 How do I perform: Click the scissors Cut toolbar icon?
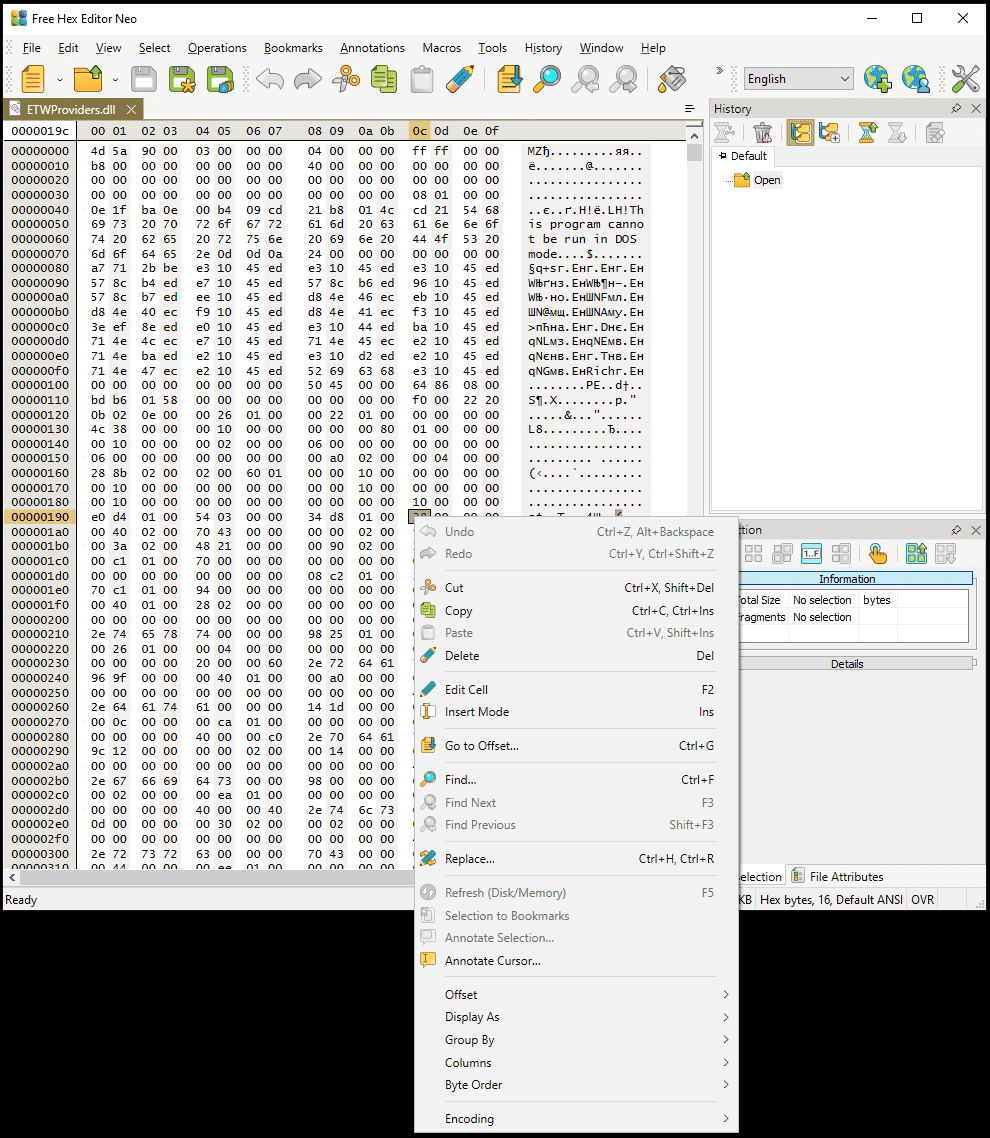346,79
